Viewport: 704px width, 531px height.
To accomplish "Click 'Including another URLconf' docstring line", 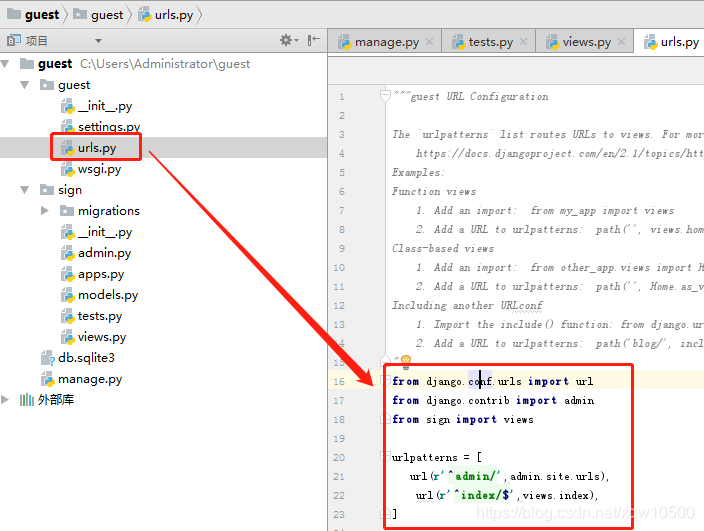I will click(x=467, y=305).
